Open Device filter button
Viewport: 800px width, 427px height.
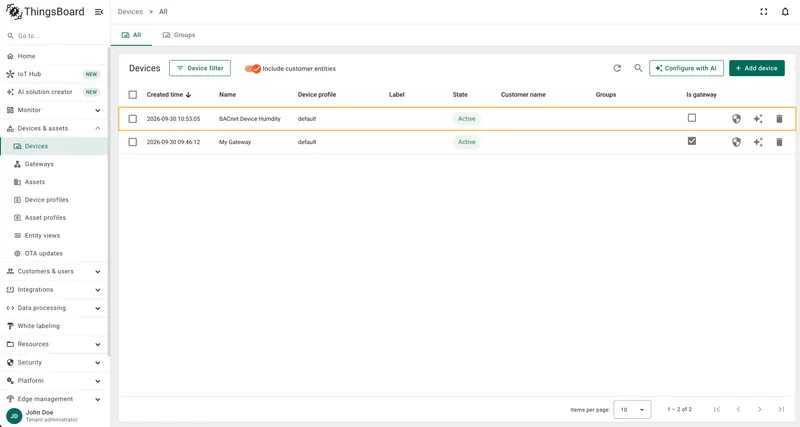coord(200,68)
